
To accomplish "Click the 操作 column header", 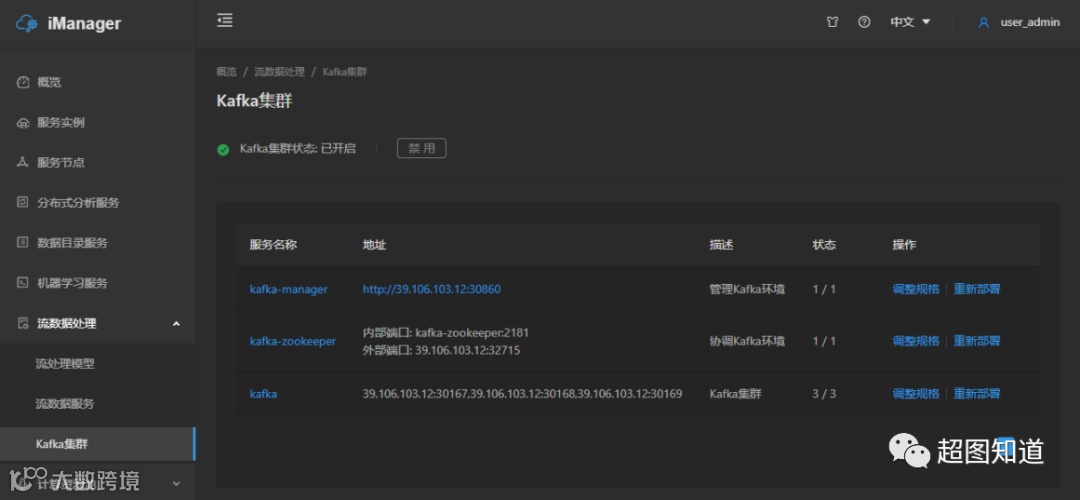I will point(904,244).
